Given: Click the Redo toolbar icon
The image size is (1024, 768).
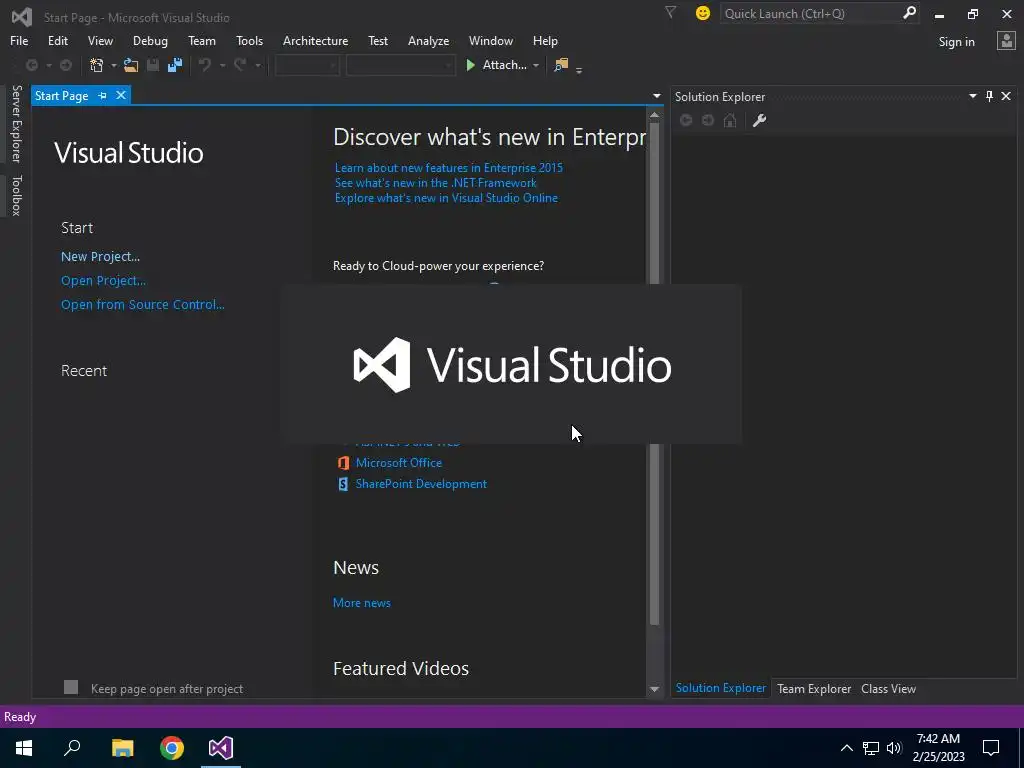Looking at the screenshot, I should tap(240, 65).
